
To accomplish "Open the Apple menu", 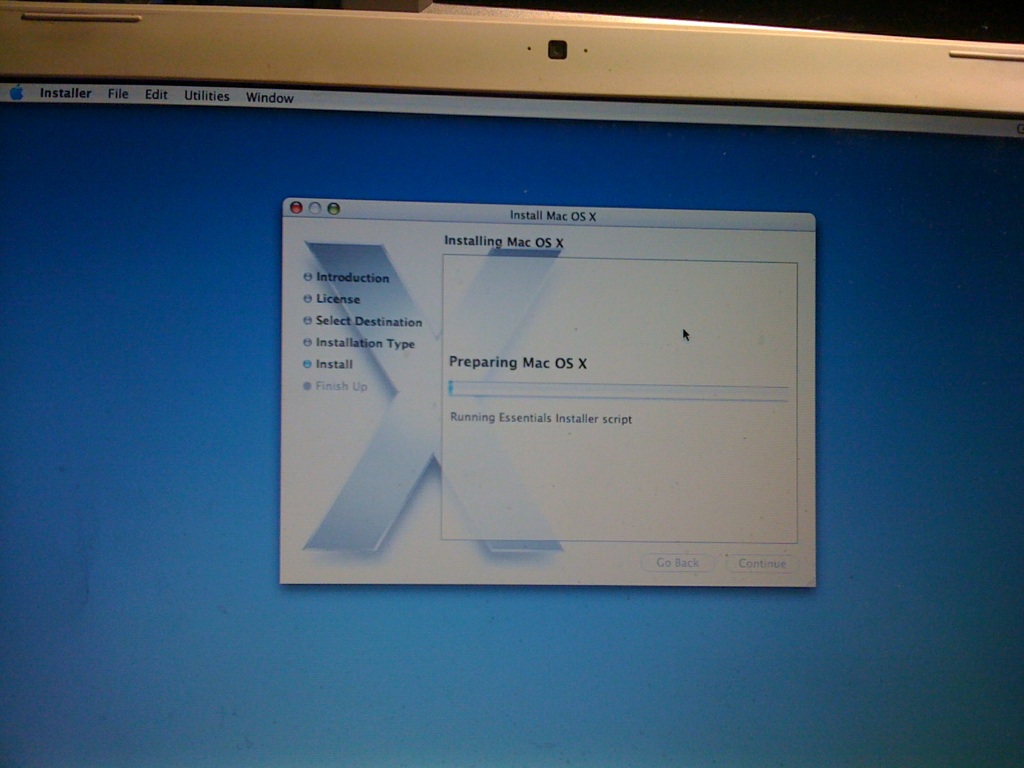I will pyautogui.click(x=16, y=93).
